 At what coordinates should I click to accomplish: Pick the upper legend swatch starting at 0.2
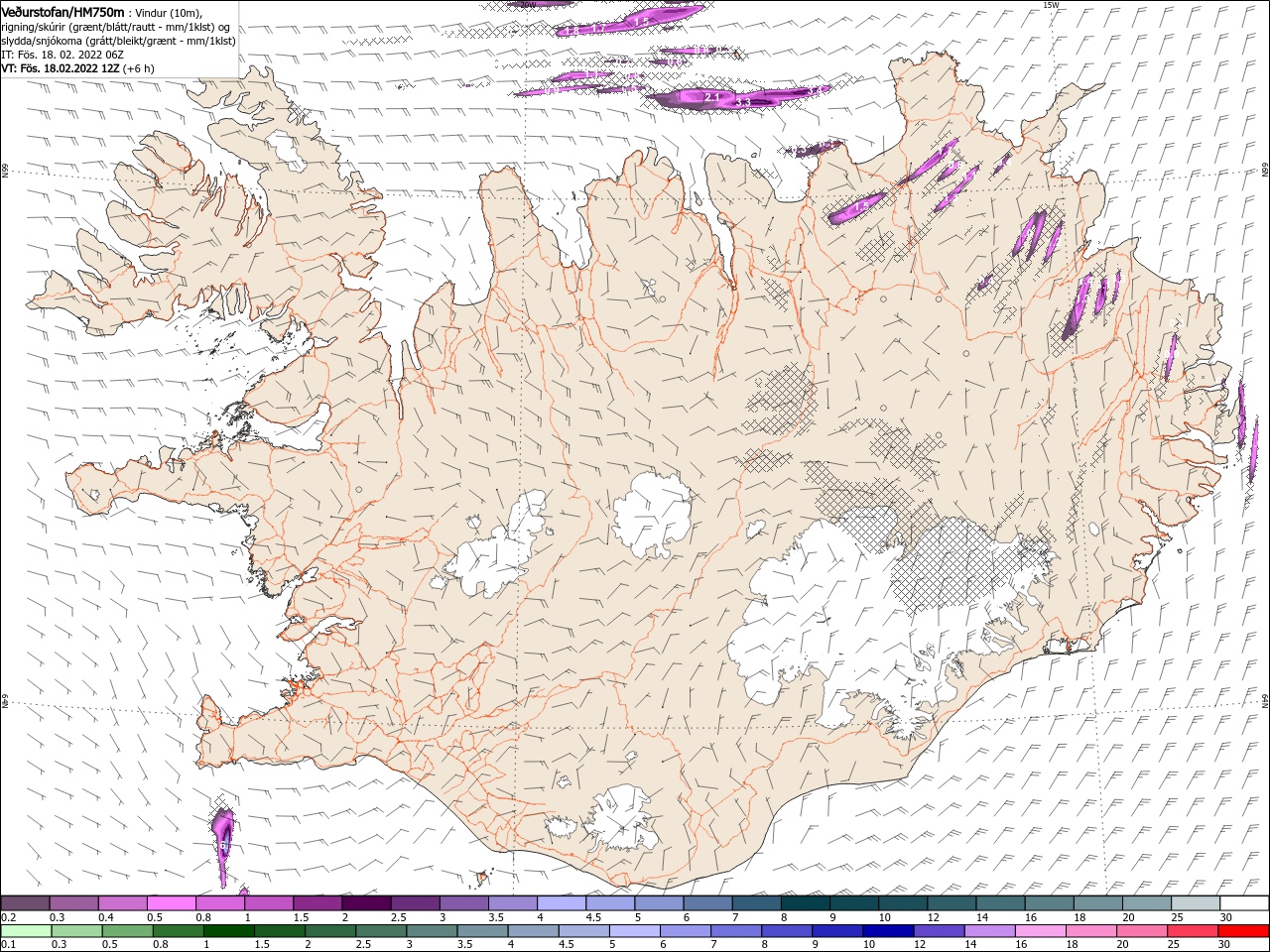pos(26,903)
